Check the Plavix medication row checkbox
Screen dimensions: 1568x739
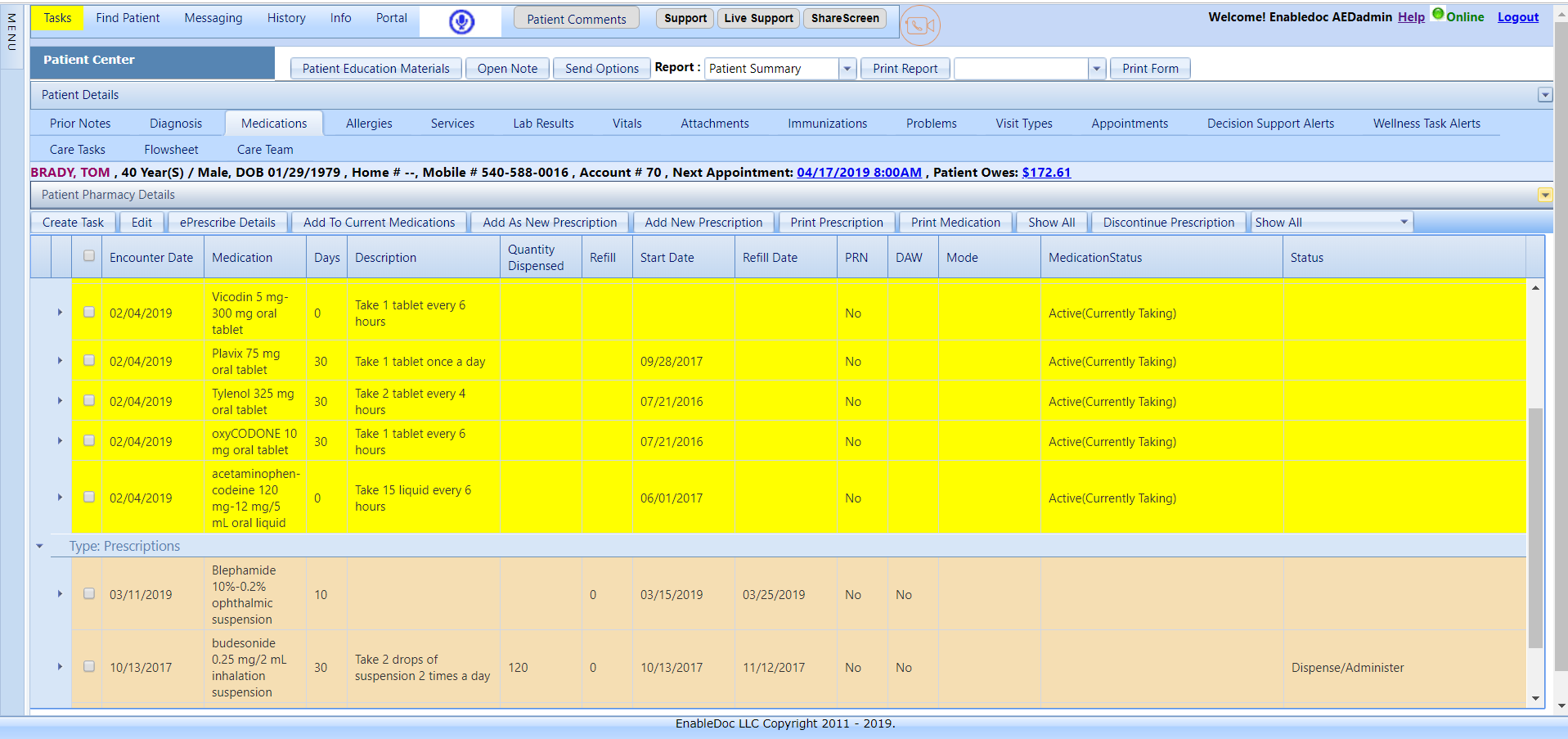[x=89, y=360]
